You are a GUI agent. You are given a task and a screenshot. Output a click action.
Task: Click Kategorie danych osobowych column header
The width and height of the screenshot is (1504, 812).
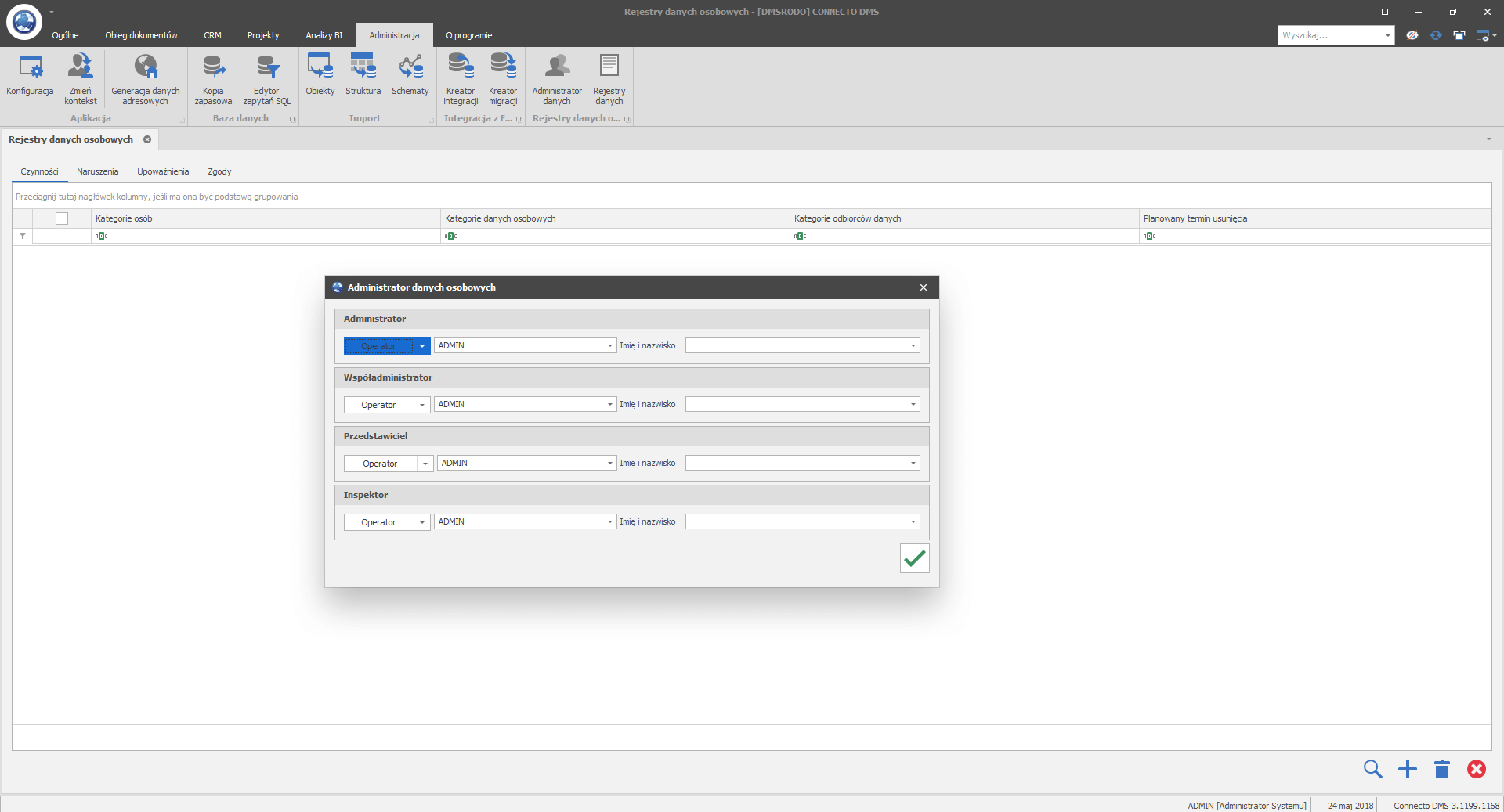615,218
